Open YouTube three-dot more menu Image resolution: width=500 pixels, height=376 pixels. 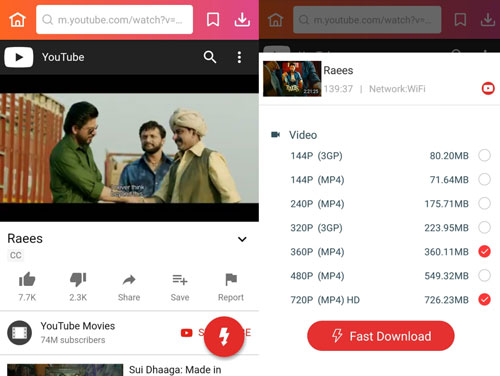[x=239, y=57]
